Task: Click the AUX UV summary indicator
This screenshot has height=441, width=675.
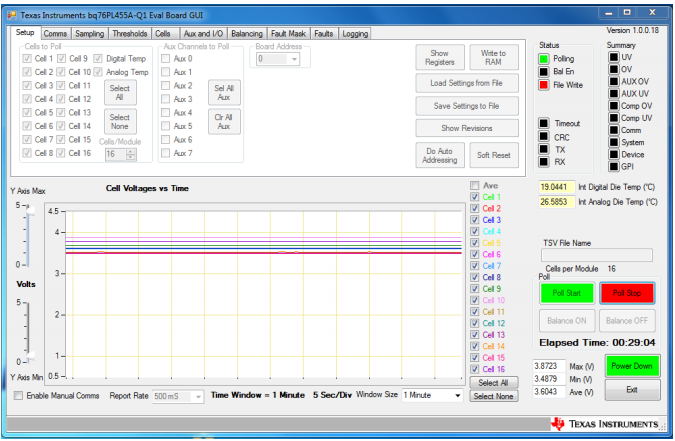Action: [614, 93]
